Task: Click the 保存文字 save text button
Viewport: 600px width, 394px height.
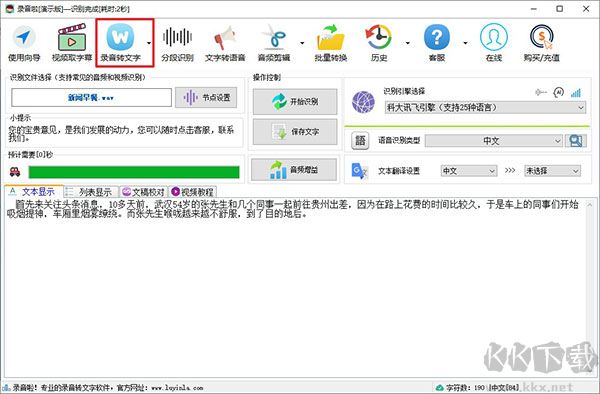Action: (x=295, y=132)
